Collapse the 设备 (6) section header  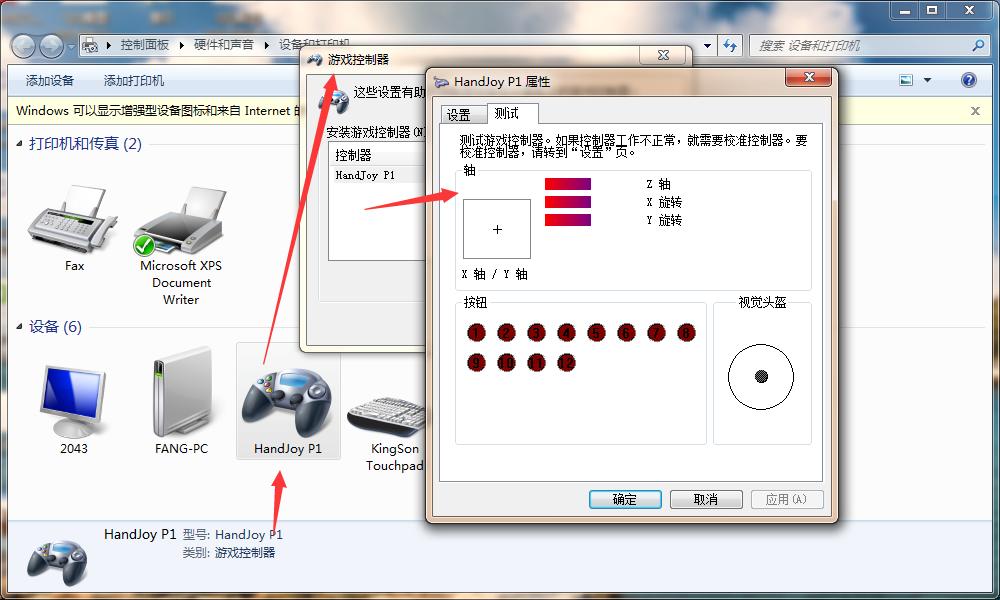[20, 326]
